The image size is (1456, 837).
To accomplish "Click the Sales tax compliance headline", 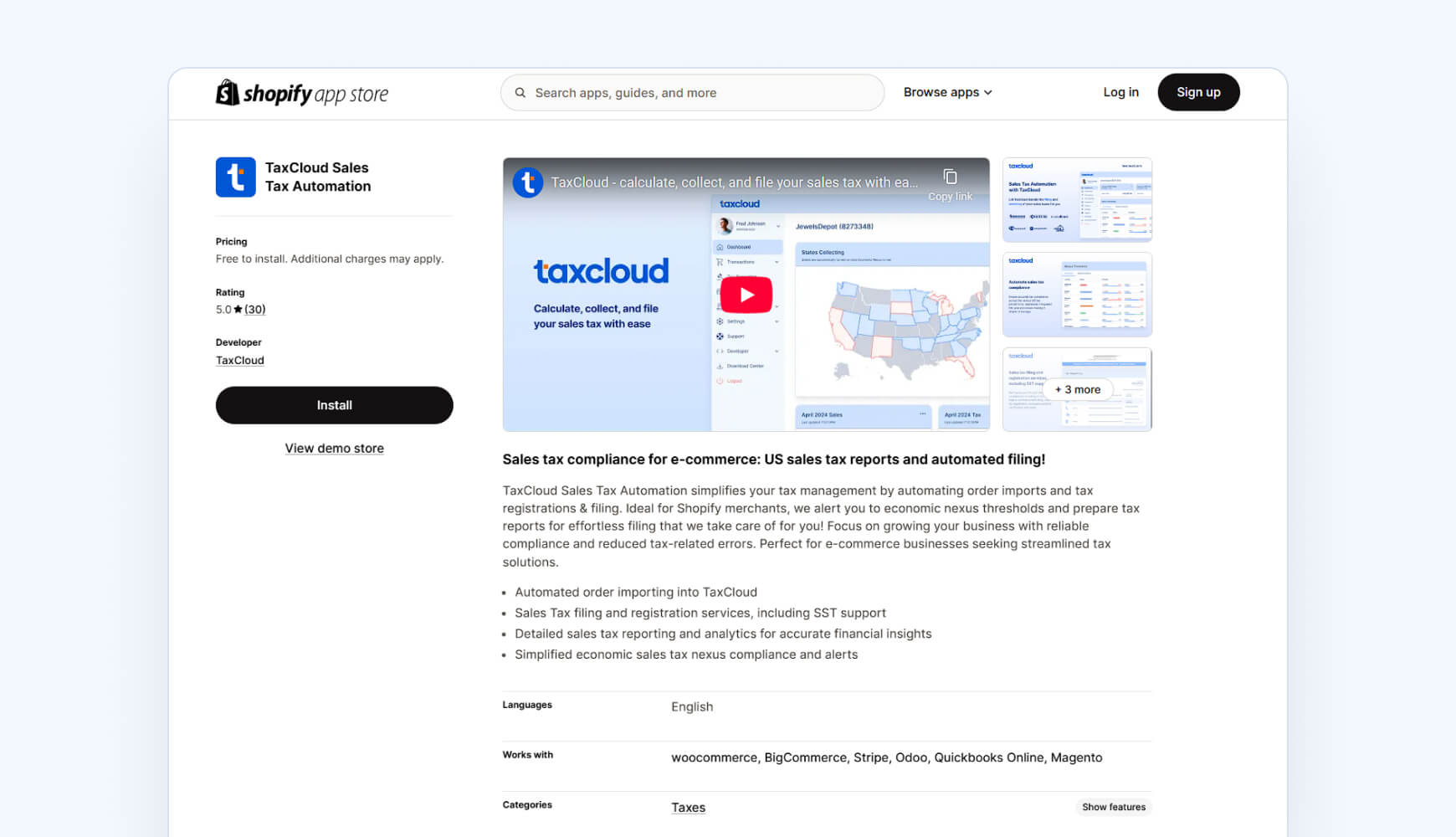I will point(774,460).
